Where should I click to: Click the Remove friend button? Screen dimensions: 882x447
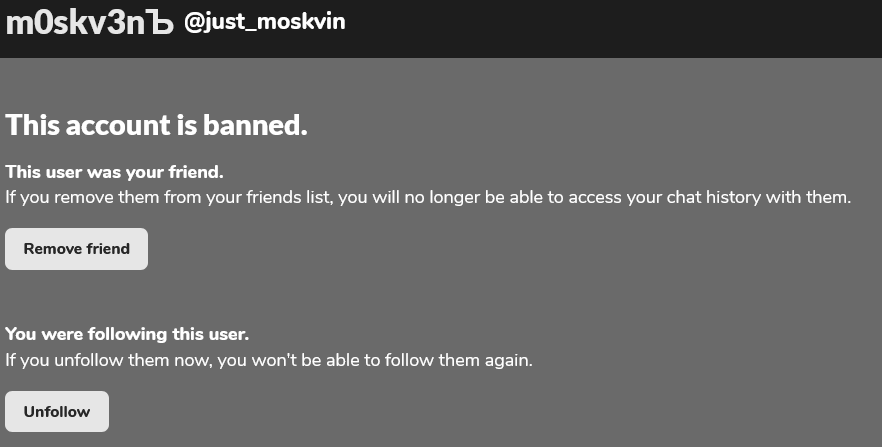click(77, 249)
